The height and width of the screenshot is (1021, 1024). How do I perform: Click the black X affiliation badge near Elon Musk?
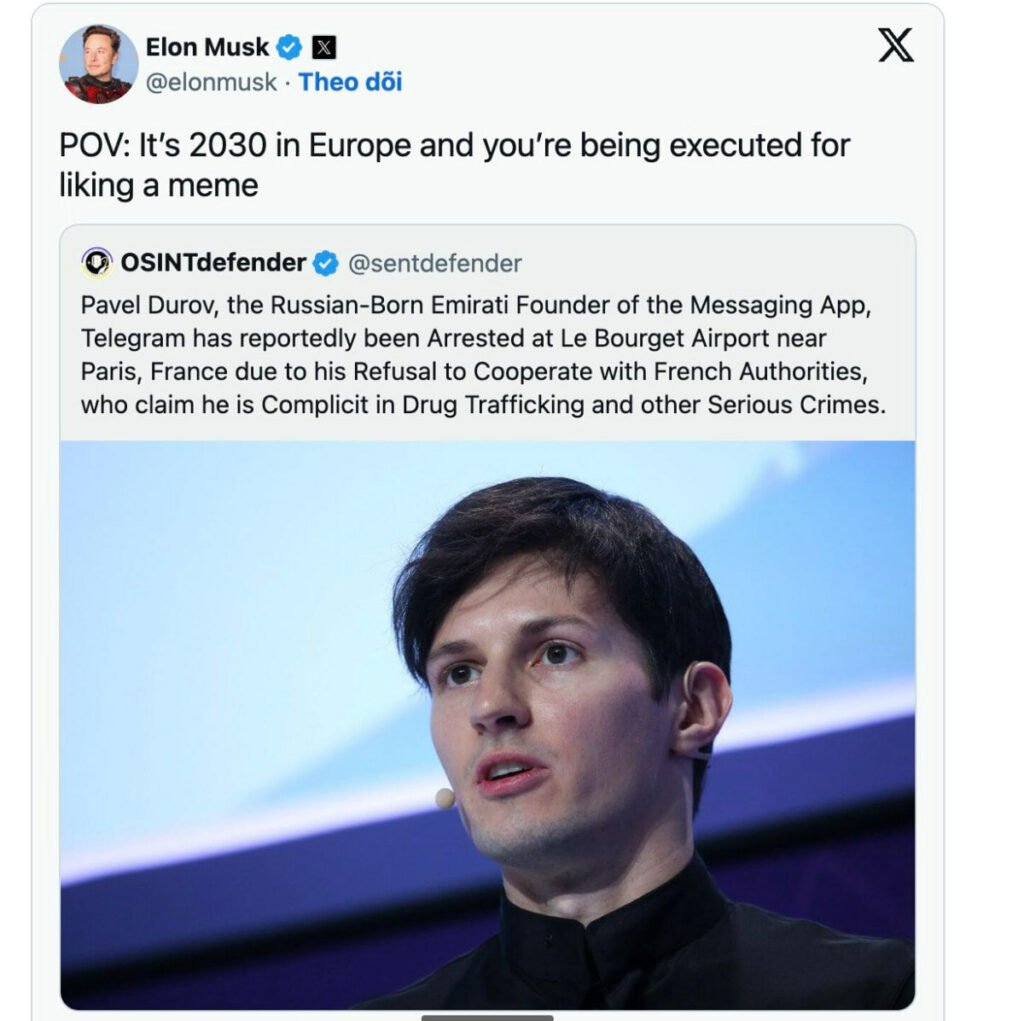pyautogui.click(x=323, y=47)
